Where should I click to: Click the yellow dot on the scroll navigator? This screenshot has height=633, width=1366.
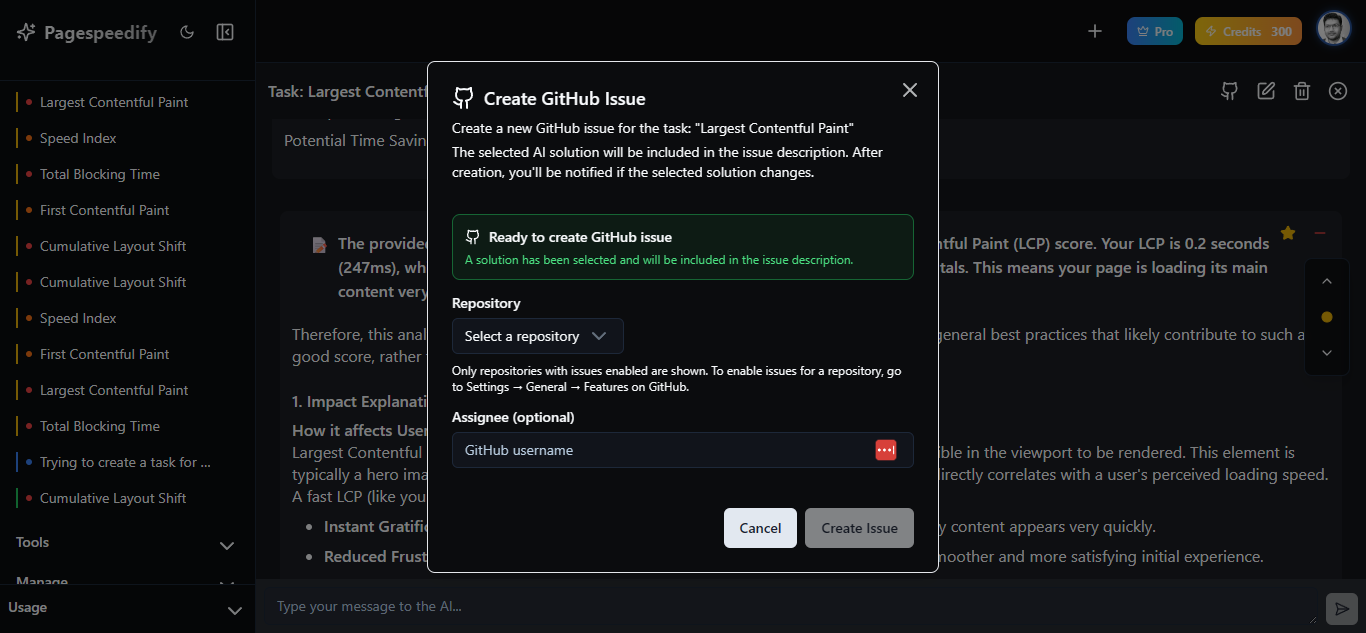point(1327,317)
